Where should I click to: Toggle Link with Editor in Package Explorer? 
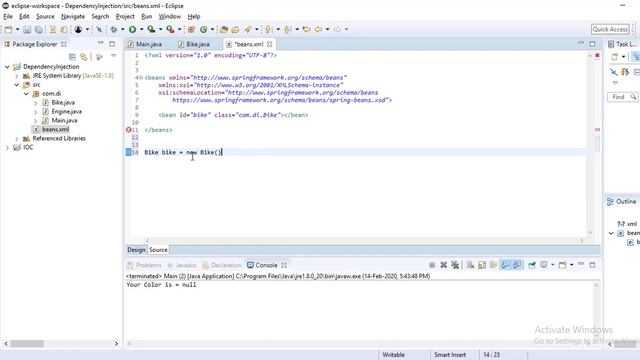[x=84, y=57]
